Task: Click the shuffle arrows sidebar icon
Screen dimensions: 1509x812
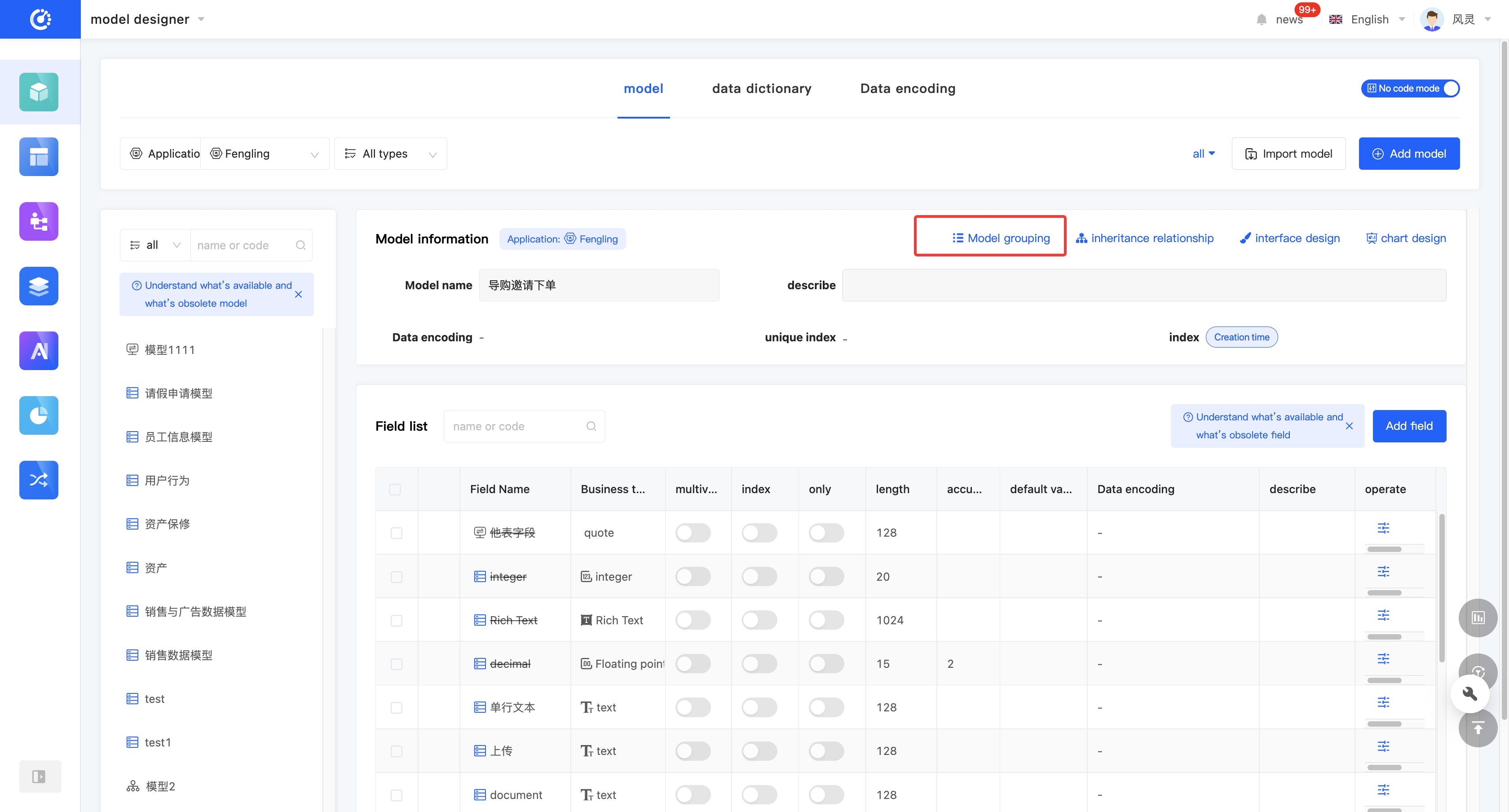Action: pyautogui.click(x=39, y=480)
